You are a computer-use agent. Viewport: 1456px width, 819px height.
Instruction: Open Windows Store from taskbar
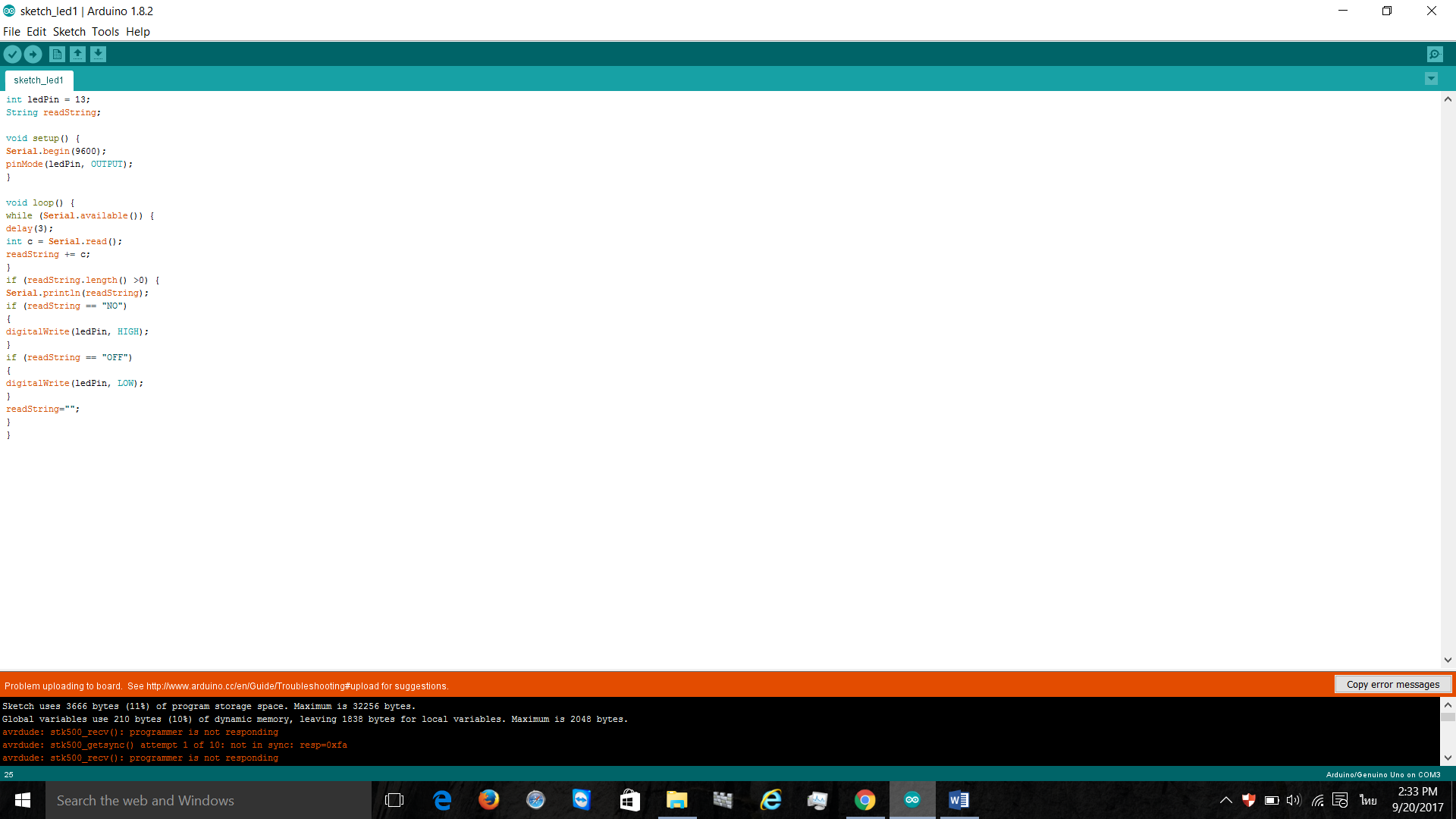pos(629,800)
